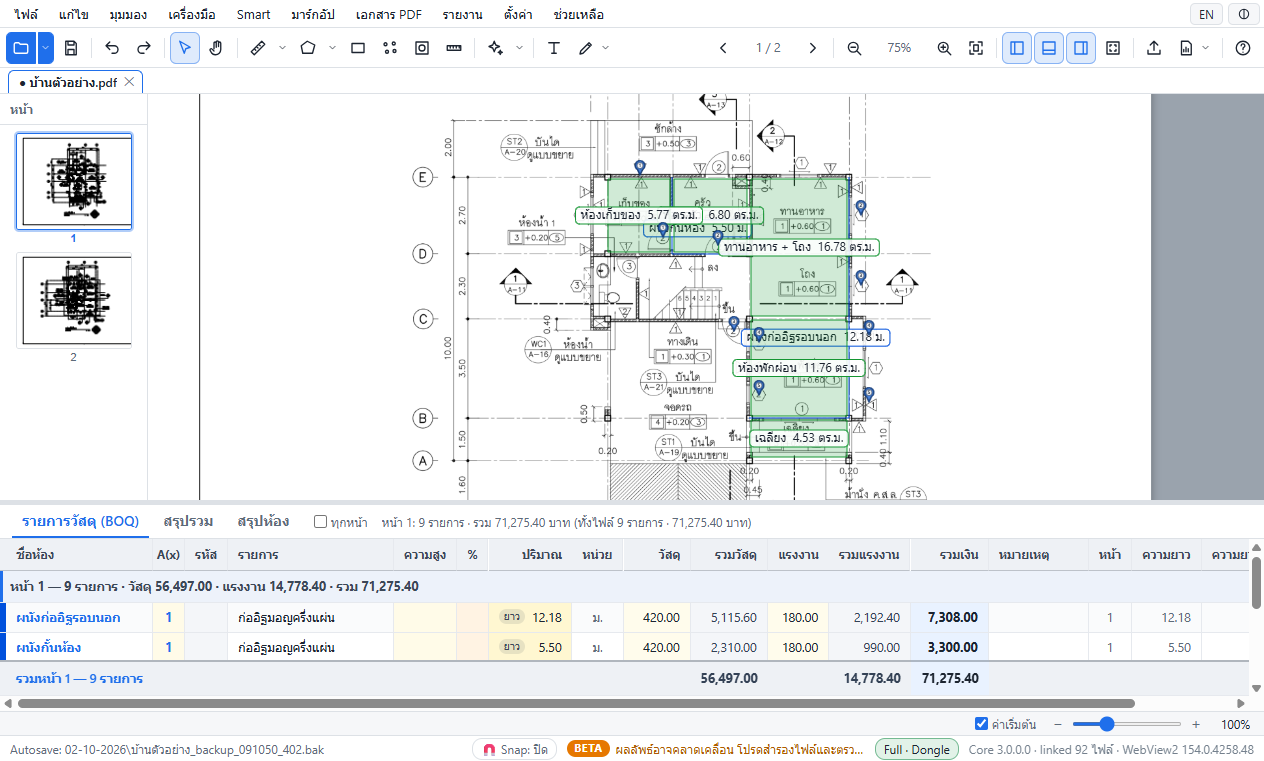Go to the previous page
Image resolution: width=1264 pixels, height=761 pixels.
(723, 48)
